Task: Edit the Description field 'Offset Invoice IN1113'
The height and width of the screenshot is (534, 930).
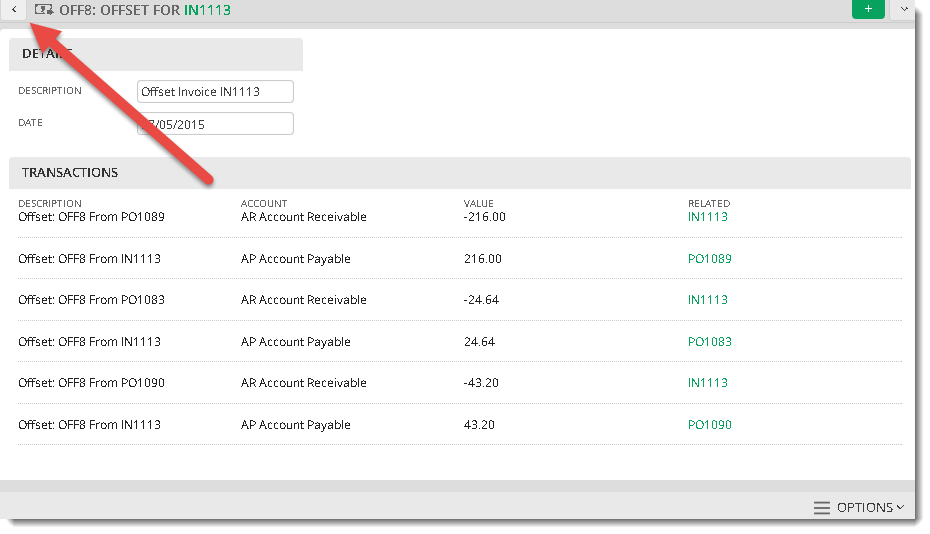Action: (x=215, y=91)
